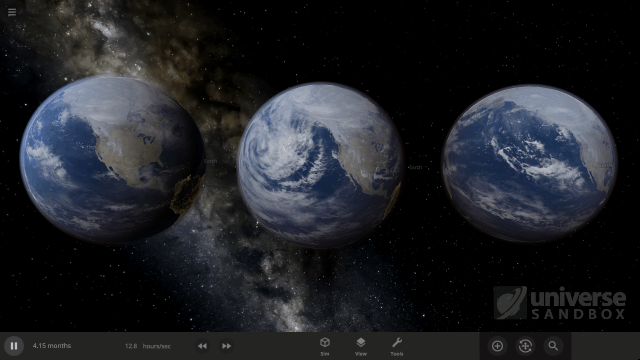Click the 4.15 months elapsed time

click(x=52, y=346)
